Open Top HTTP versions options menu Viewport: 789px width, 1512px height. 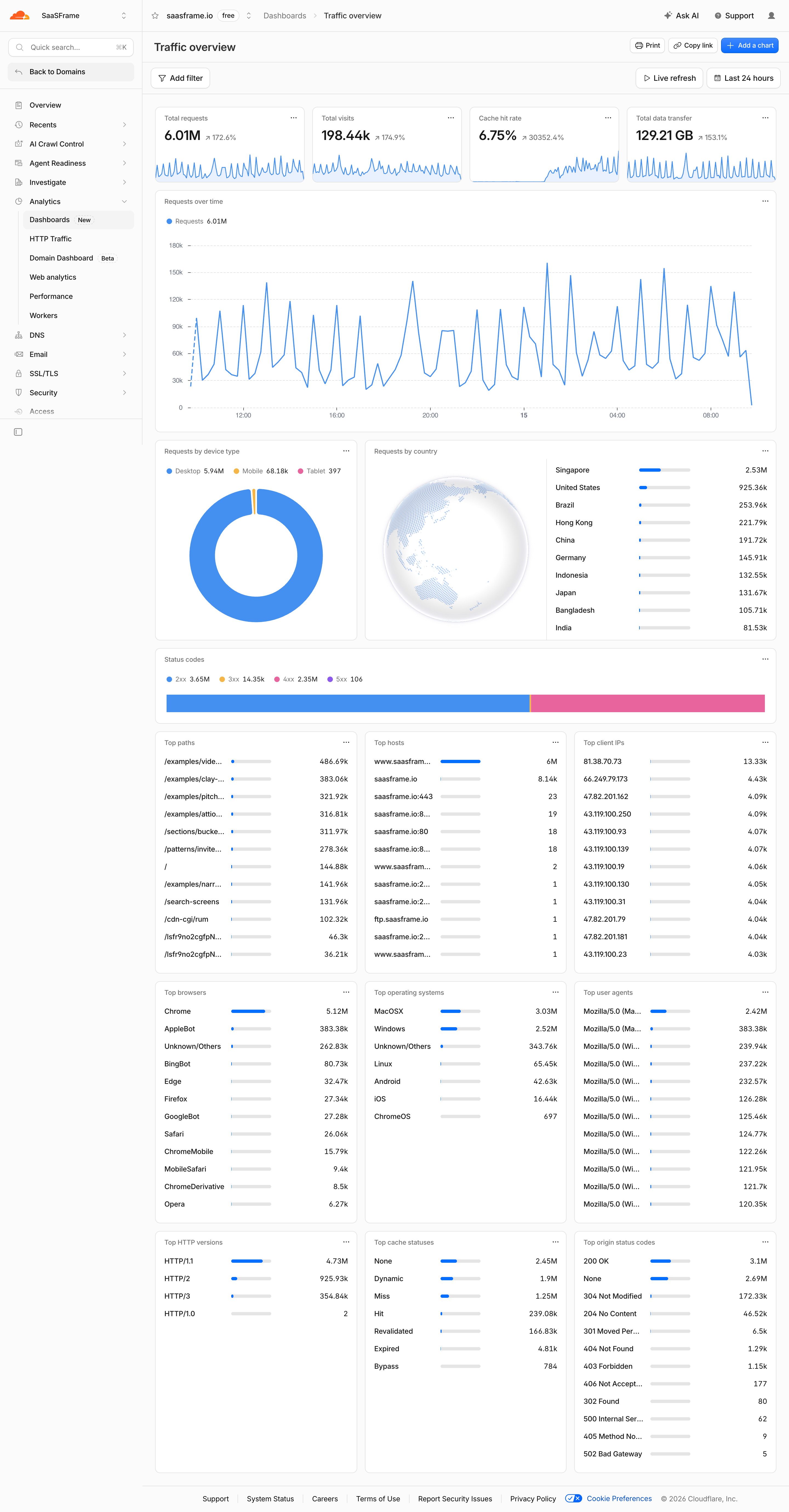click(x=346, y=1242)
